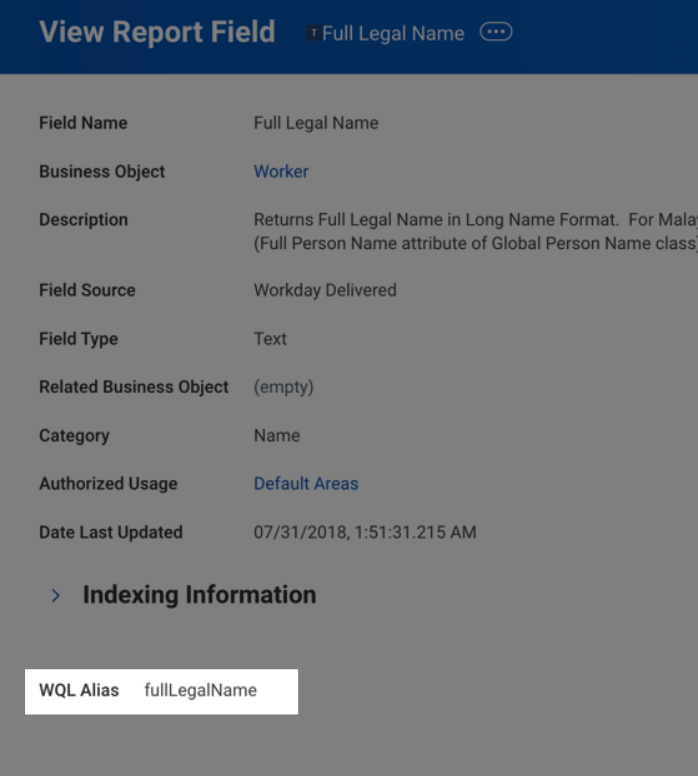Click the WQL Alias label

pos(79,690)
